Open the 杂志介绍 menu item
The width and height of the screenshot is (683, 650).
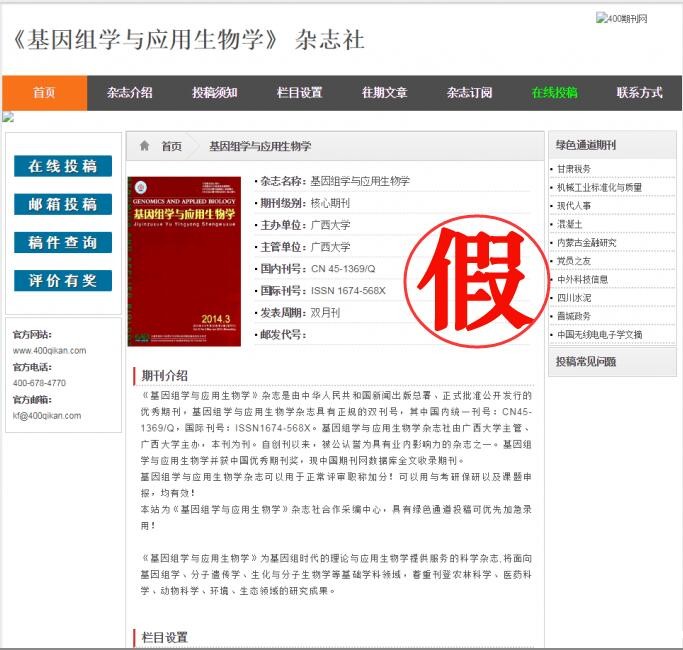[x=130, y=93]
